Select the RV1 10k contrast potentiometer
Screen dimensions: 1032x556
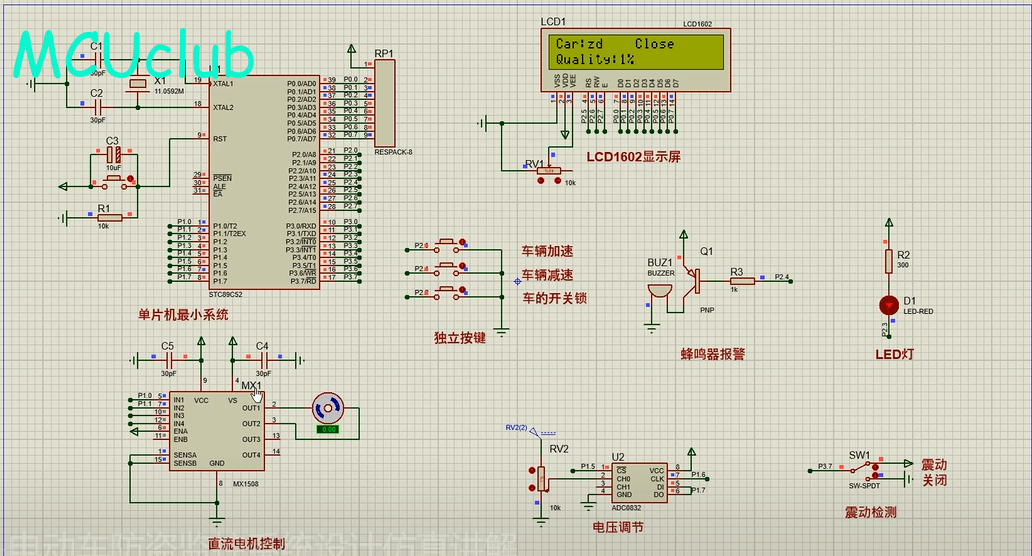[548, 171]
